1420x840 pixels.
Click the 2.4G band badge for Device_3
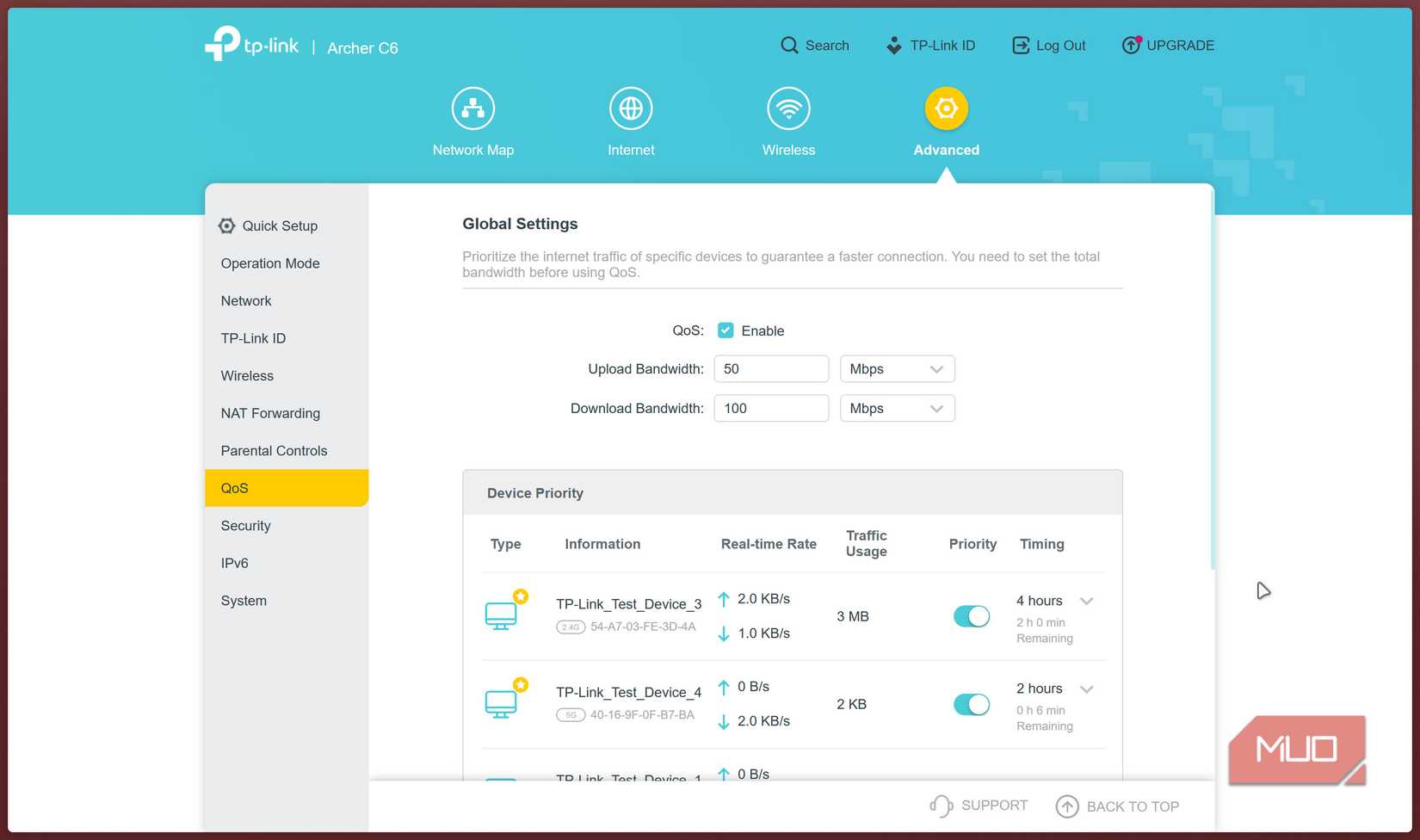[571, 627]
